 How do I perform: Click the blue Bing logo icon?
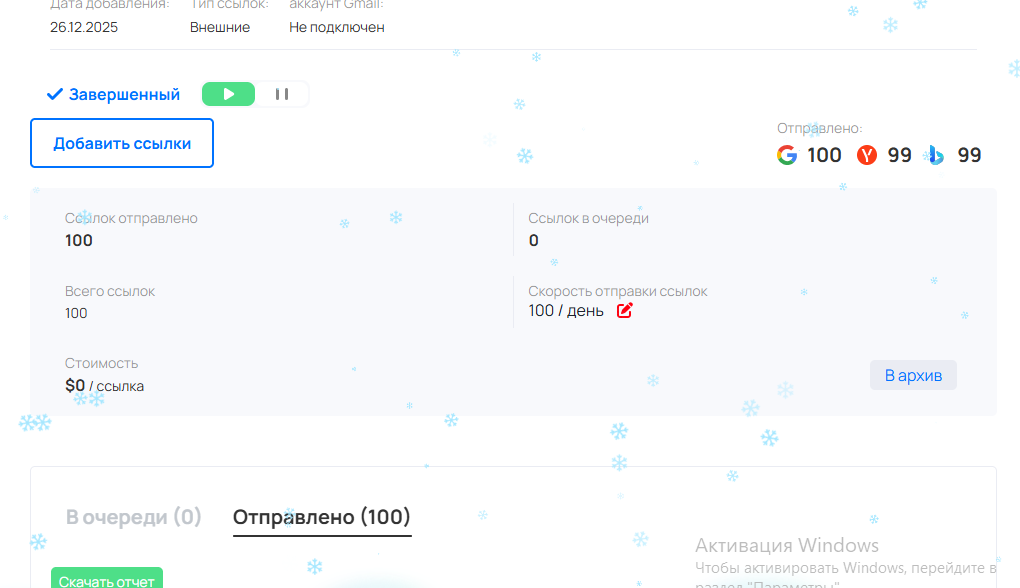(936, 155)
